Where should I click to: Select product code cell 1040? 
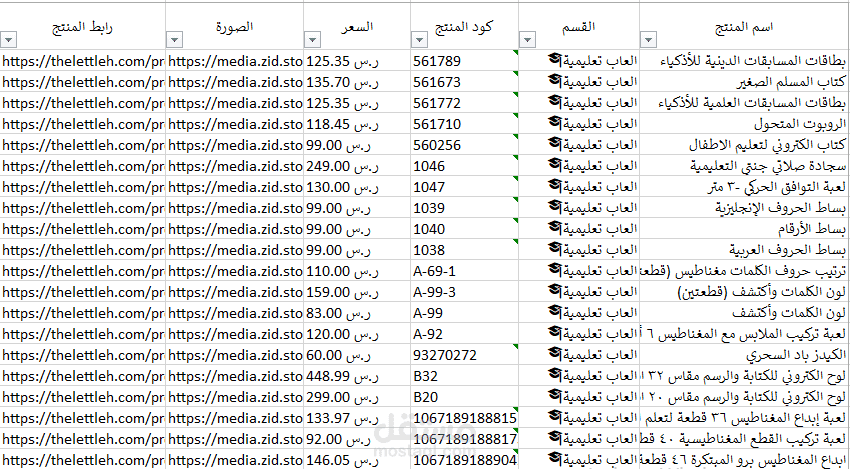click(x=465, y=229)
